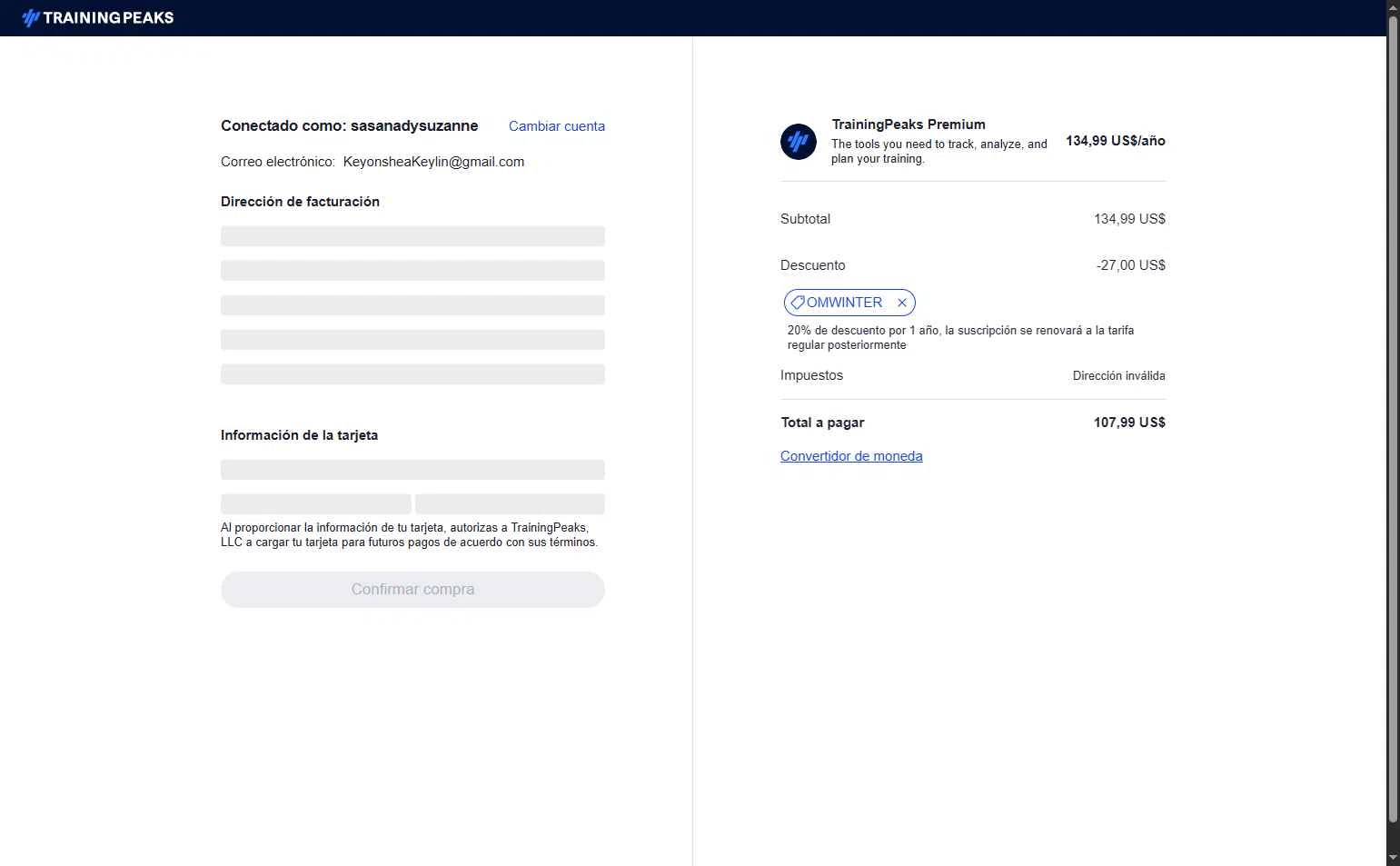Viewport: 1400px width, 866px height.
Task: Click the TrainingPeaks Premium product icon
Action: click(x=799, y=142)
